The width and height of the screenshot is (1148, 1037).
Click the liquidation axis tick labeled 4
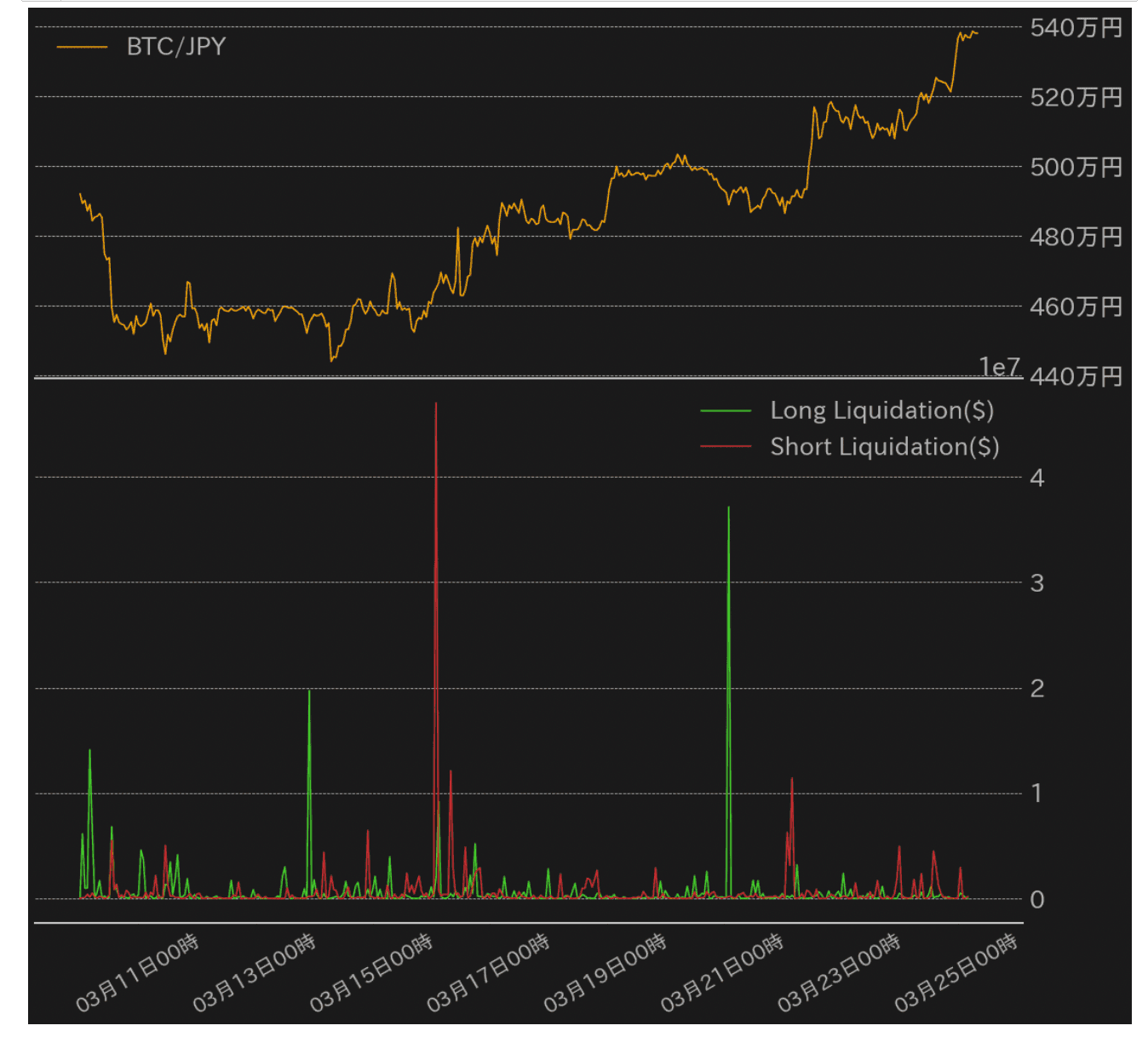pos(1036,478)
